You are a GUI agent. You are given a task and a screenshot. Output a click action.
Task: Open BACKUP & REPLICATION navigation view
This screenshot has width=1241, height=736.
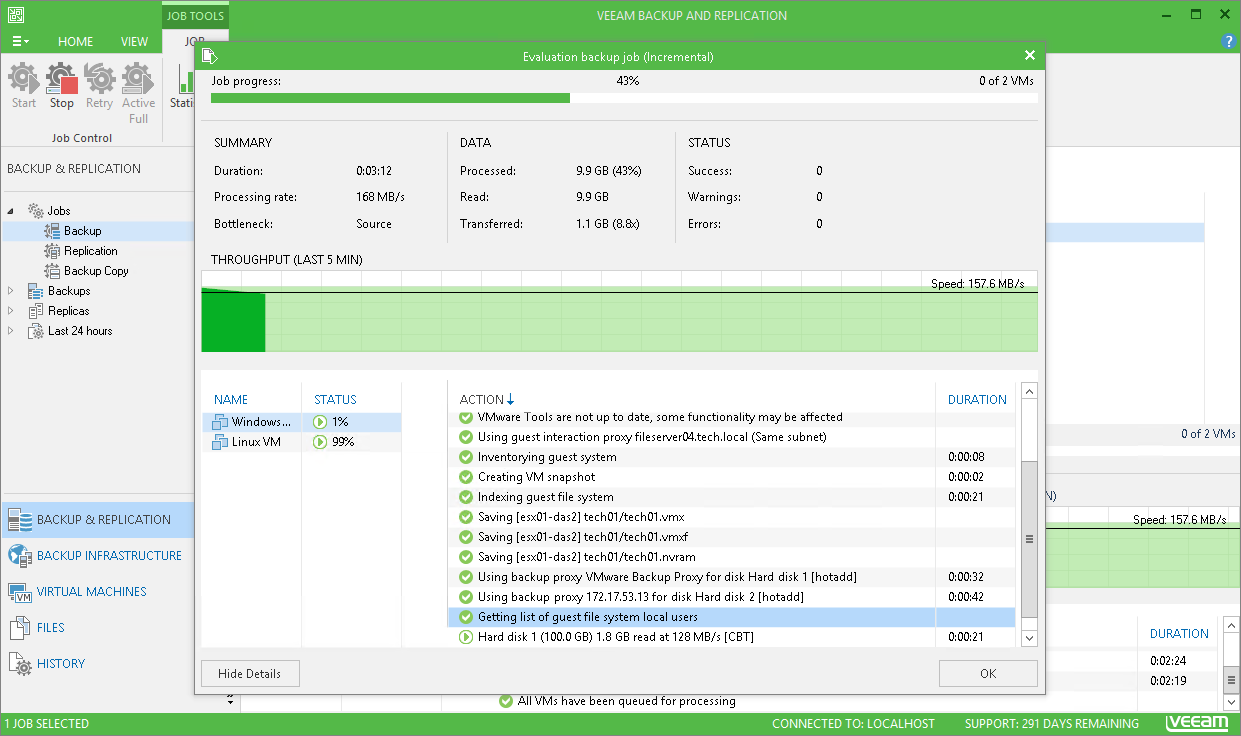97,520
